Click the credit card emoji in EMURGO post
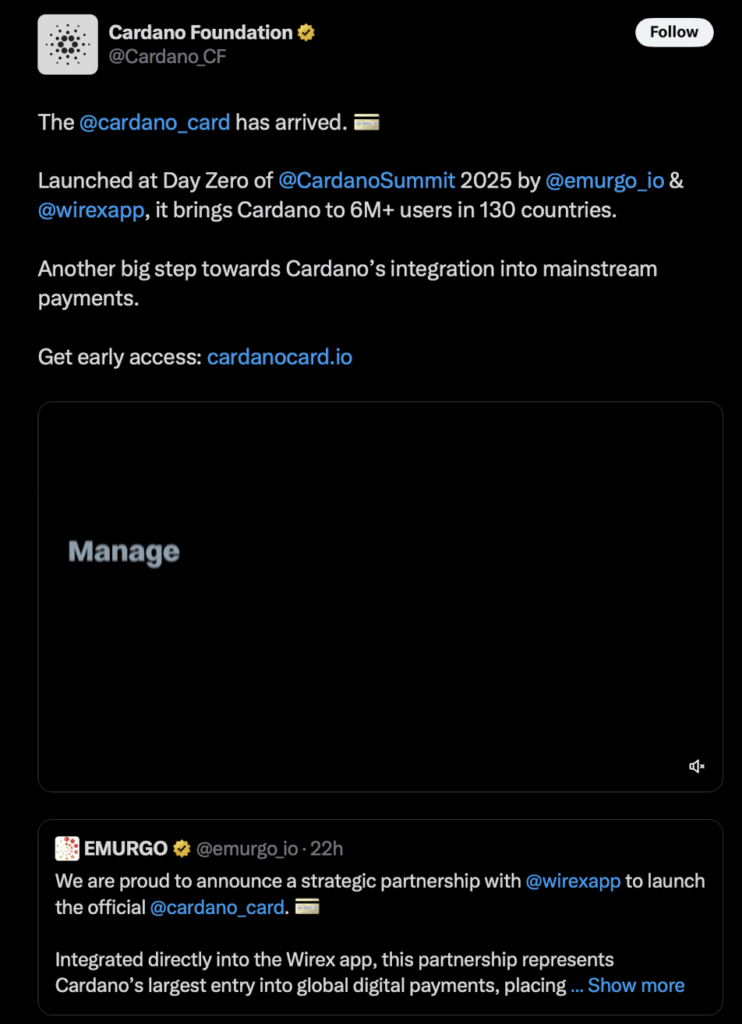 (x=307, y=908)
